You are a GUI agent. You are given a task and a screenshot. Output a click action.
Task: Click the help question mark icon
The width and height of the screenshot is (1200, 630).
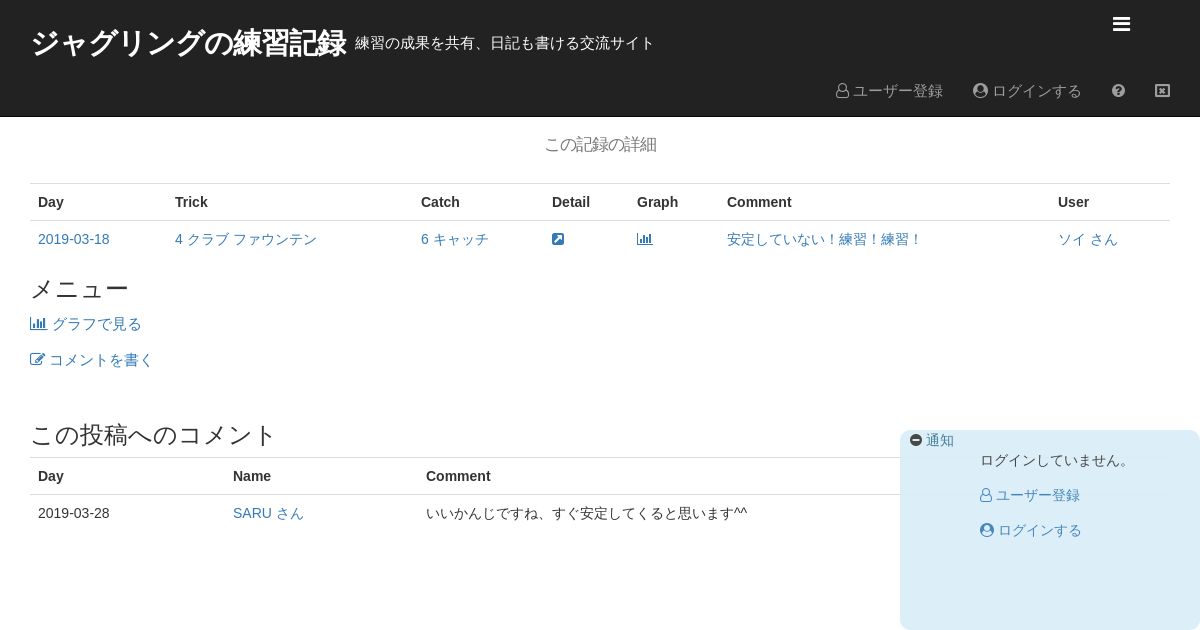tap(1118, 91)
